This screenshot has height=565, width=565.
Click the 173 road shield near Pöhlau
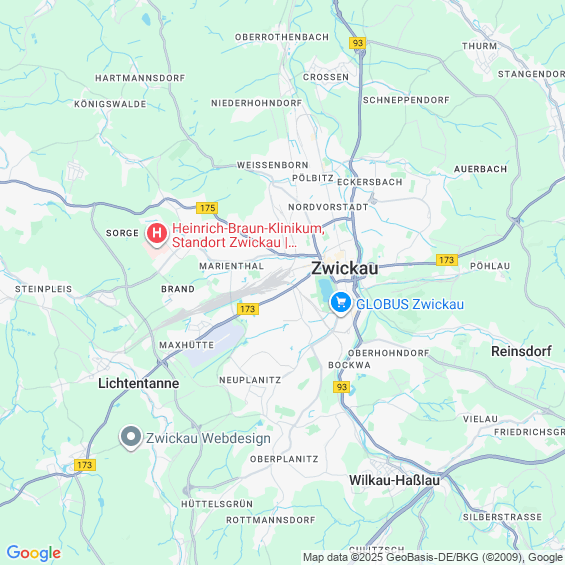[447, 260]
